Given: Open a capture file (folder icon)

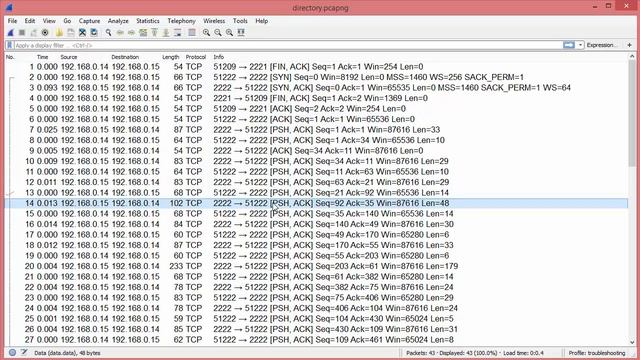Looking at the screenshot, I should [x=59, y=33].
